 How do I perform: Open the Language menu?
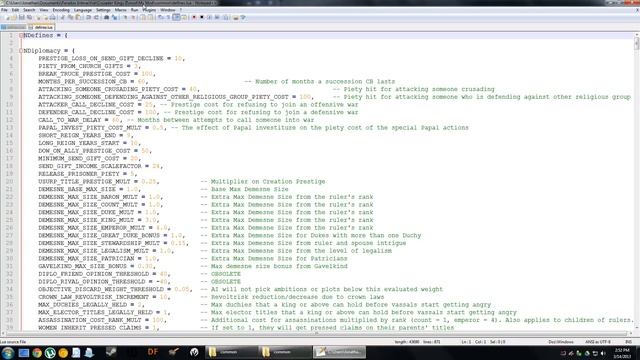click(x=83, y=10)
